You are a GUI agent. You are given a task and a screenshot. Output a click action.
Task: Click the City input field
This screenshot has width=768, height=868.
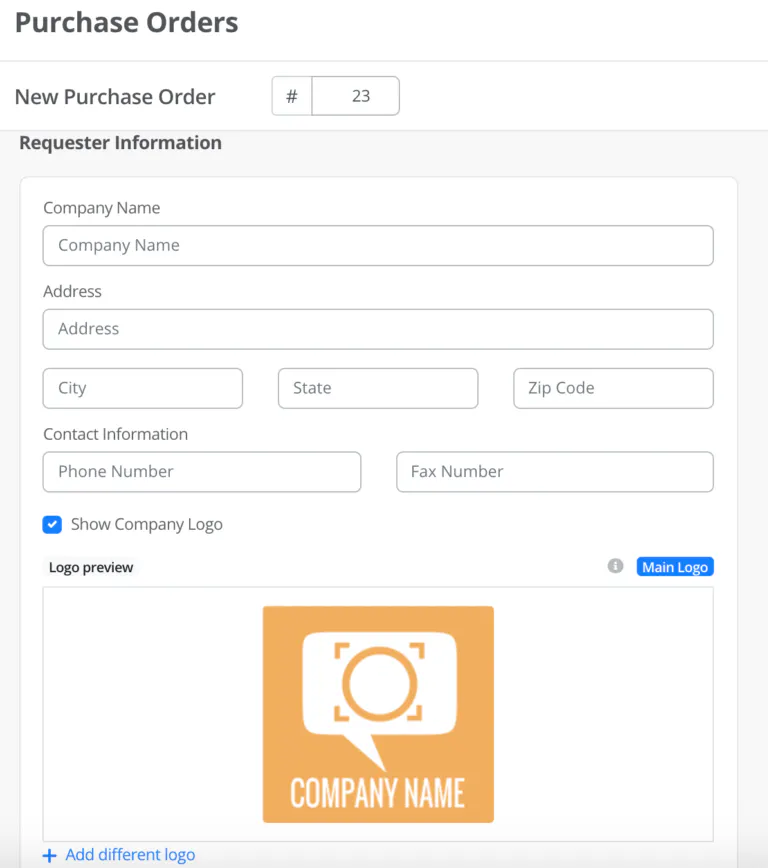(142, 388)
